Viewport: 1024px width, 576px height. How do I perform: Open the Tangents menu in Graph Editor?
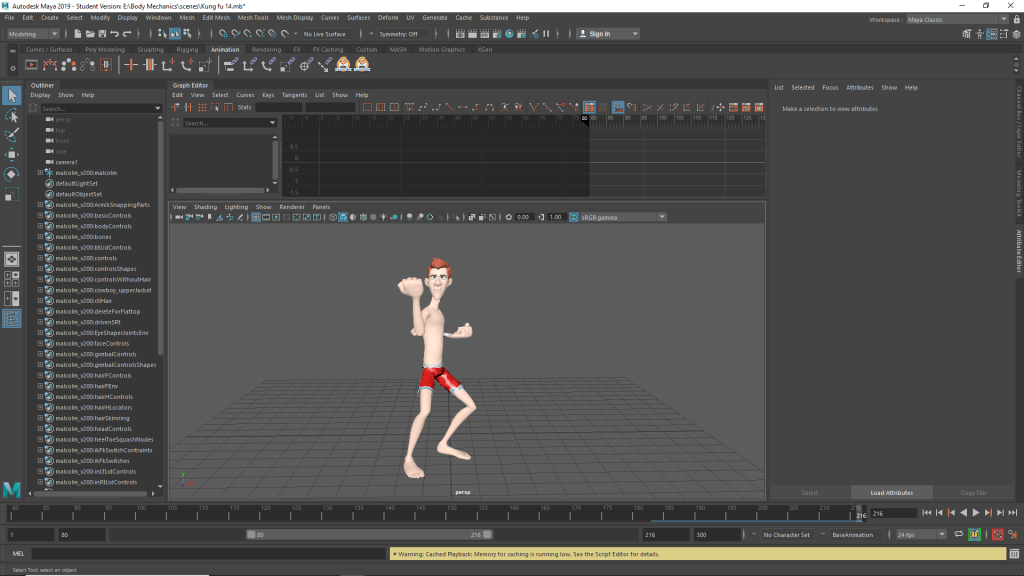tap(294, 95)
